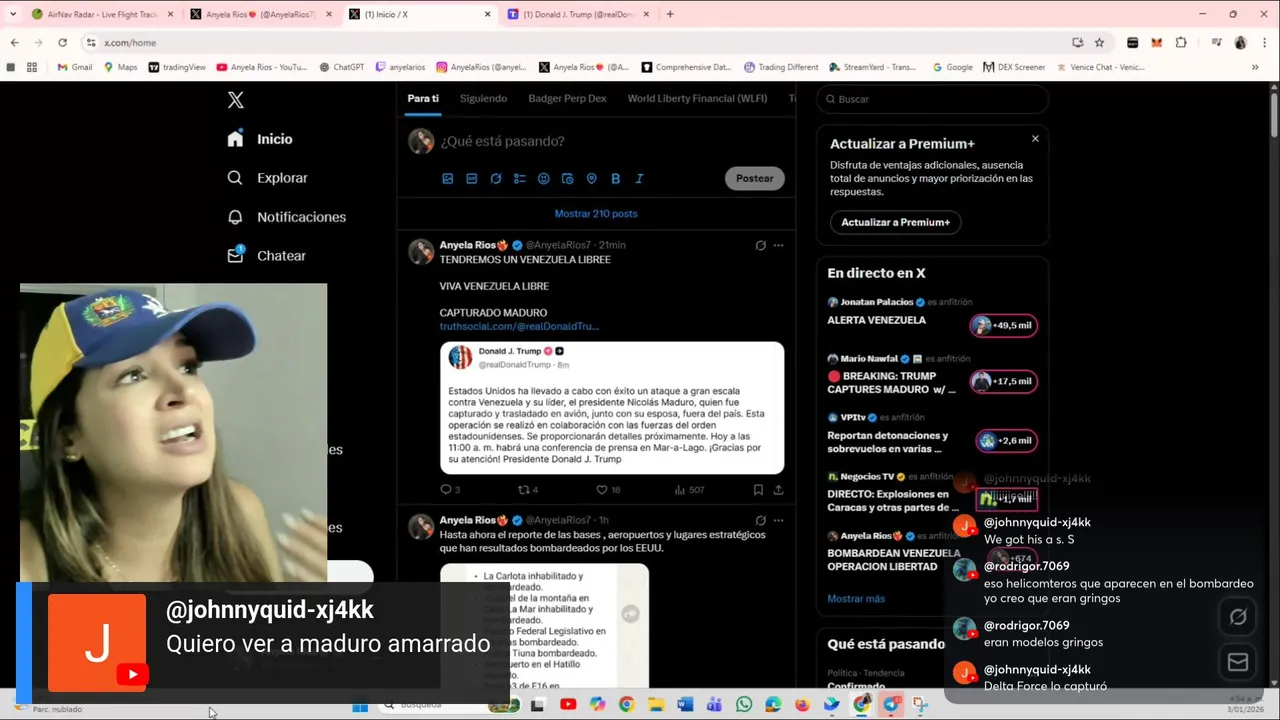Viewport: 1280px width, 720px height.
Task: View stats showing 507 views
Action: [x=689, y=490]
